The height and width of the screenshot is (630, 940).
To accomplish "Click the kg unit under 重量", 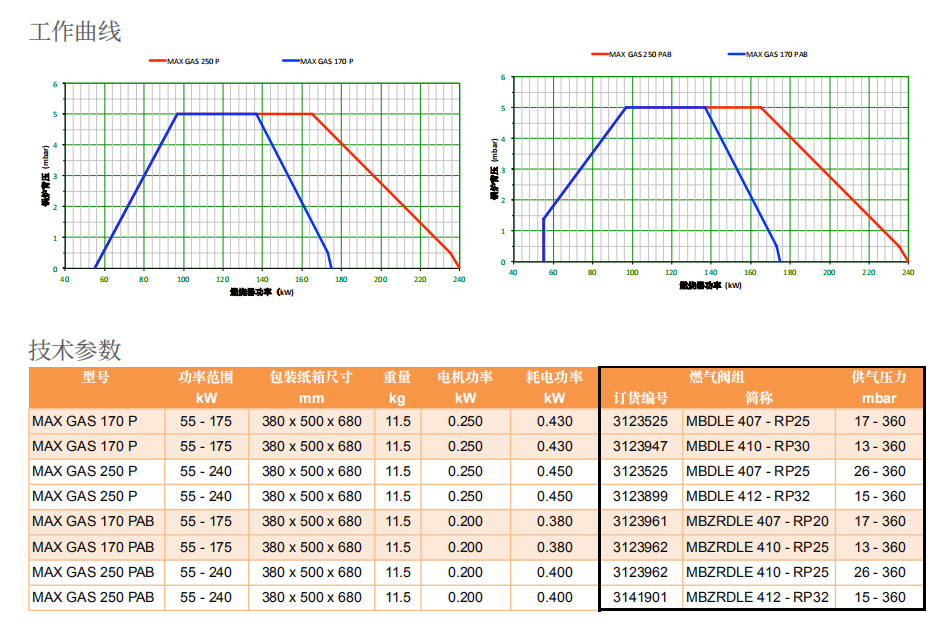I will click(397, 399).
